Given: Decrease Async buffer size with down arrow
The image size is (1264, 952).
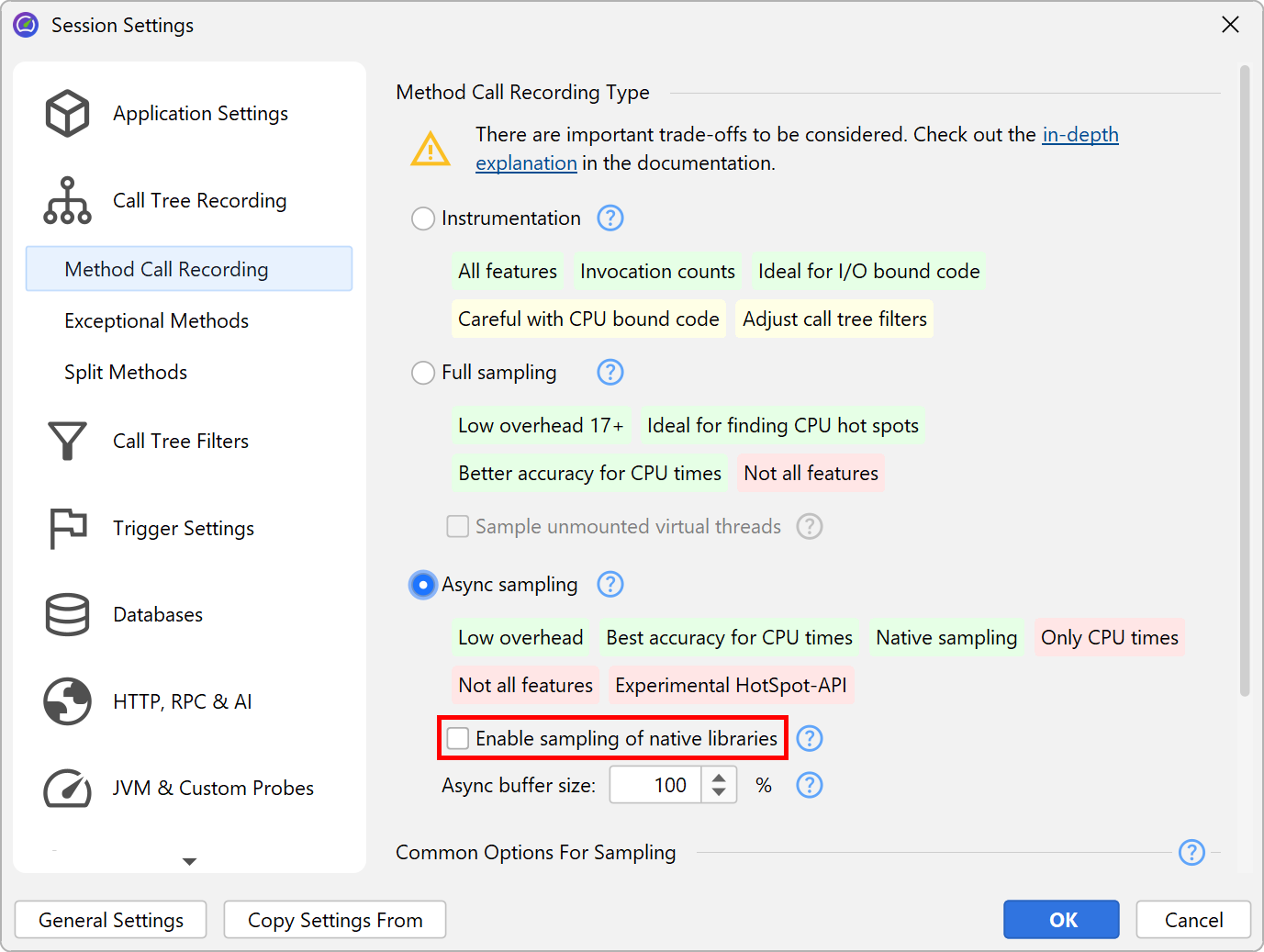Looking at the screenshot, I should point(720,793).
